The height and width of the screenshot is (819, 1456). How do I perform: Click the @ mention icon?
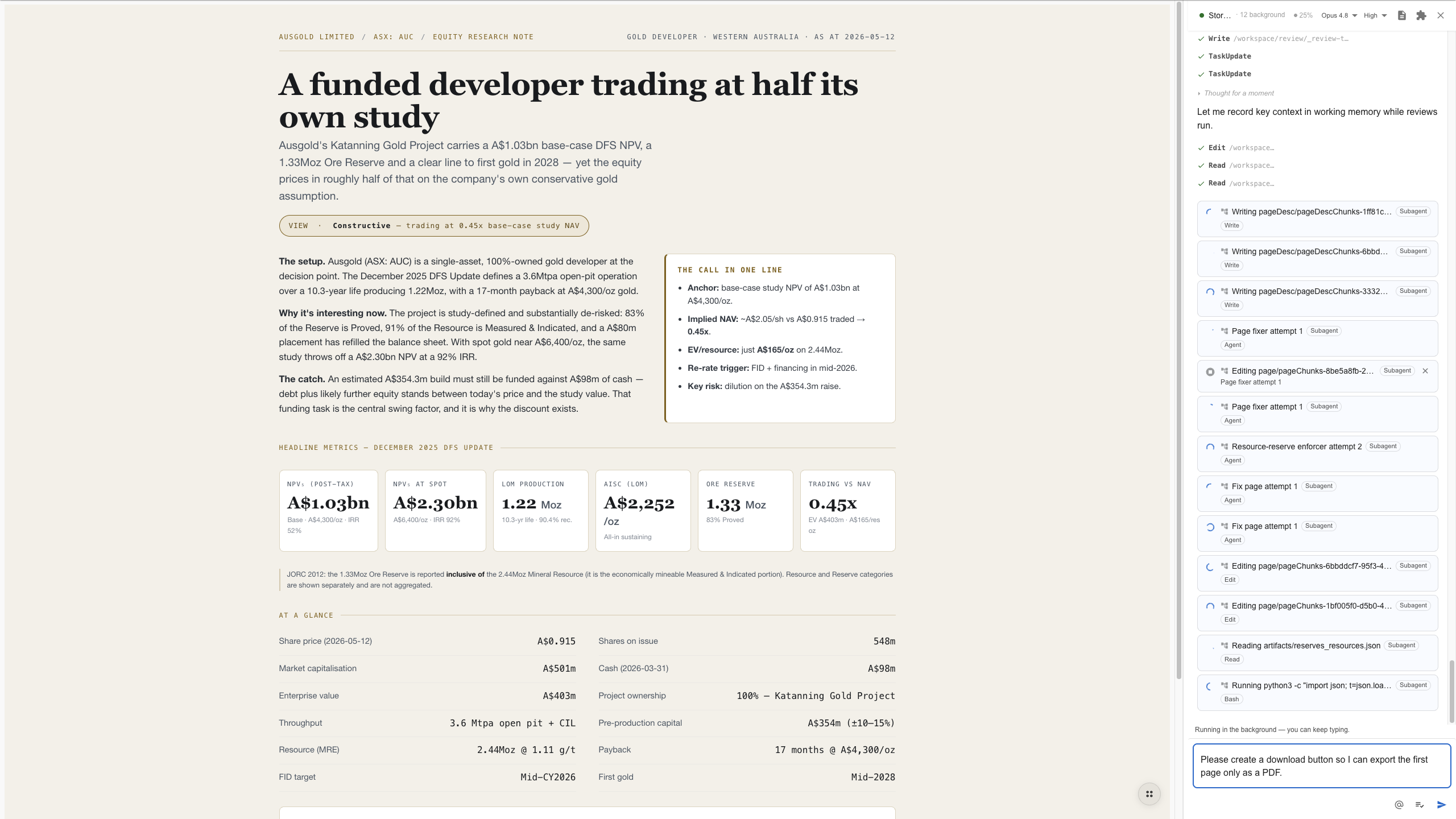(x=1399, y=805)
